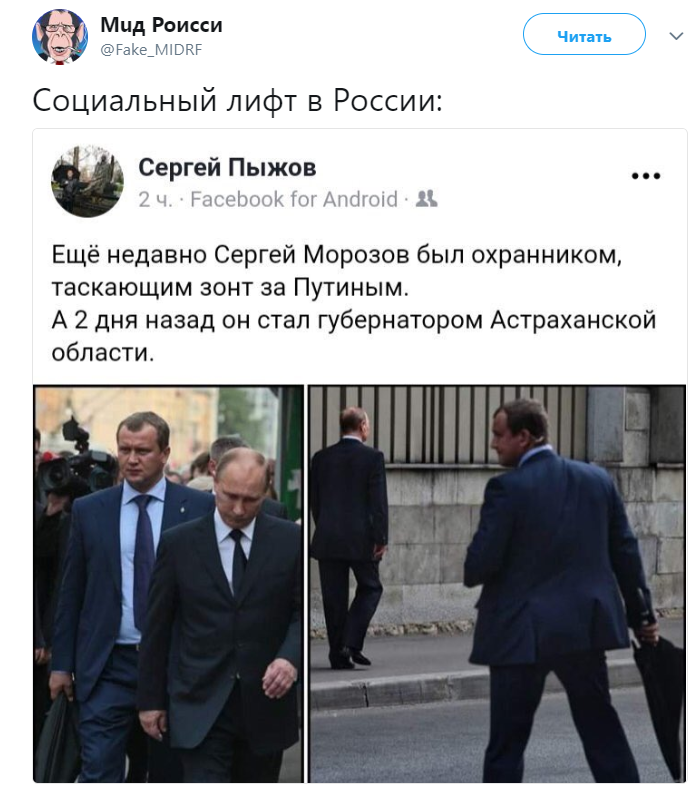Click the 2 ч. timestamp
The width and height of the screenshot is (699, 787).
(155, 199)
